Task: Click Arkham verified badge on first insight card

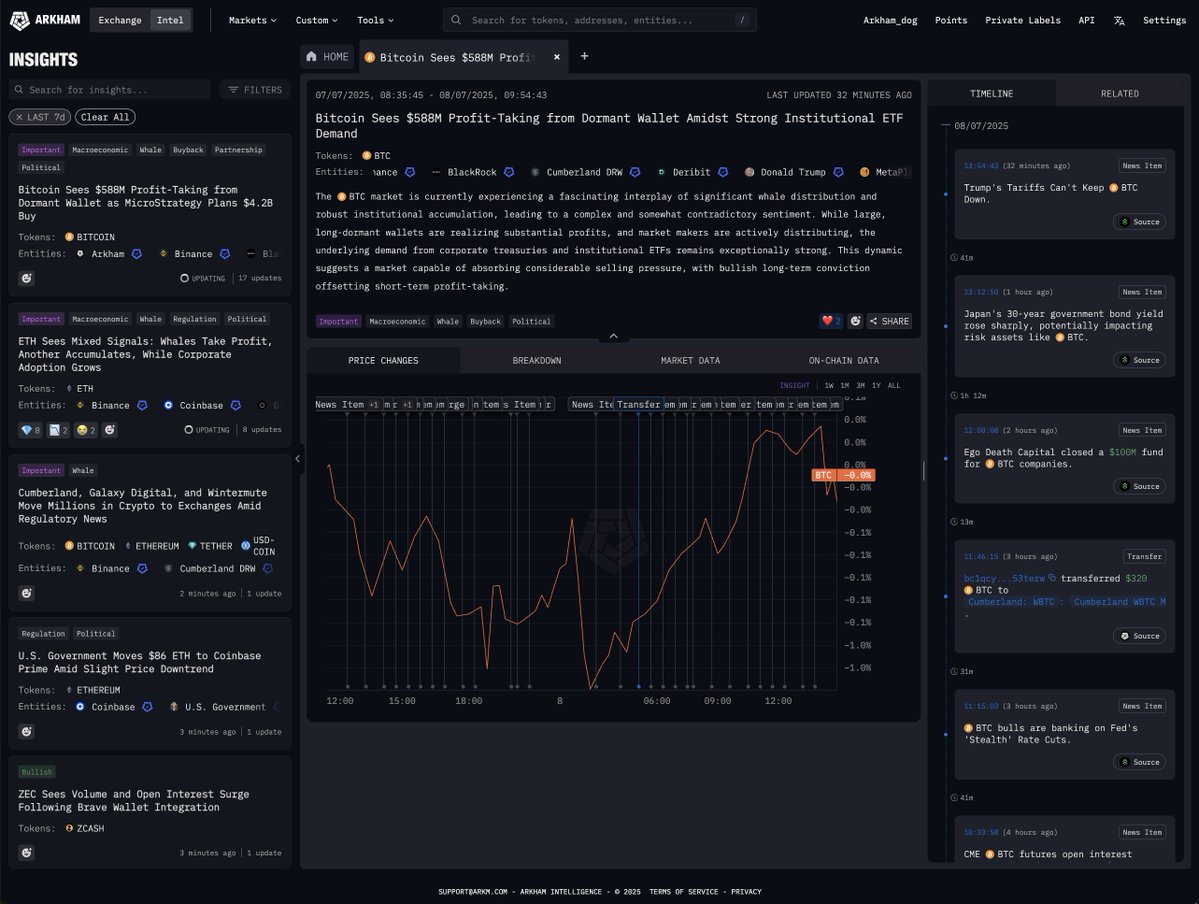Action: pyautogui.click(x=137, y=254)
